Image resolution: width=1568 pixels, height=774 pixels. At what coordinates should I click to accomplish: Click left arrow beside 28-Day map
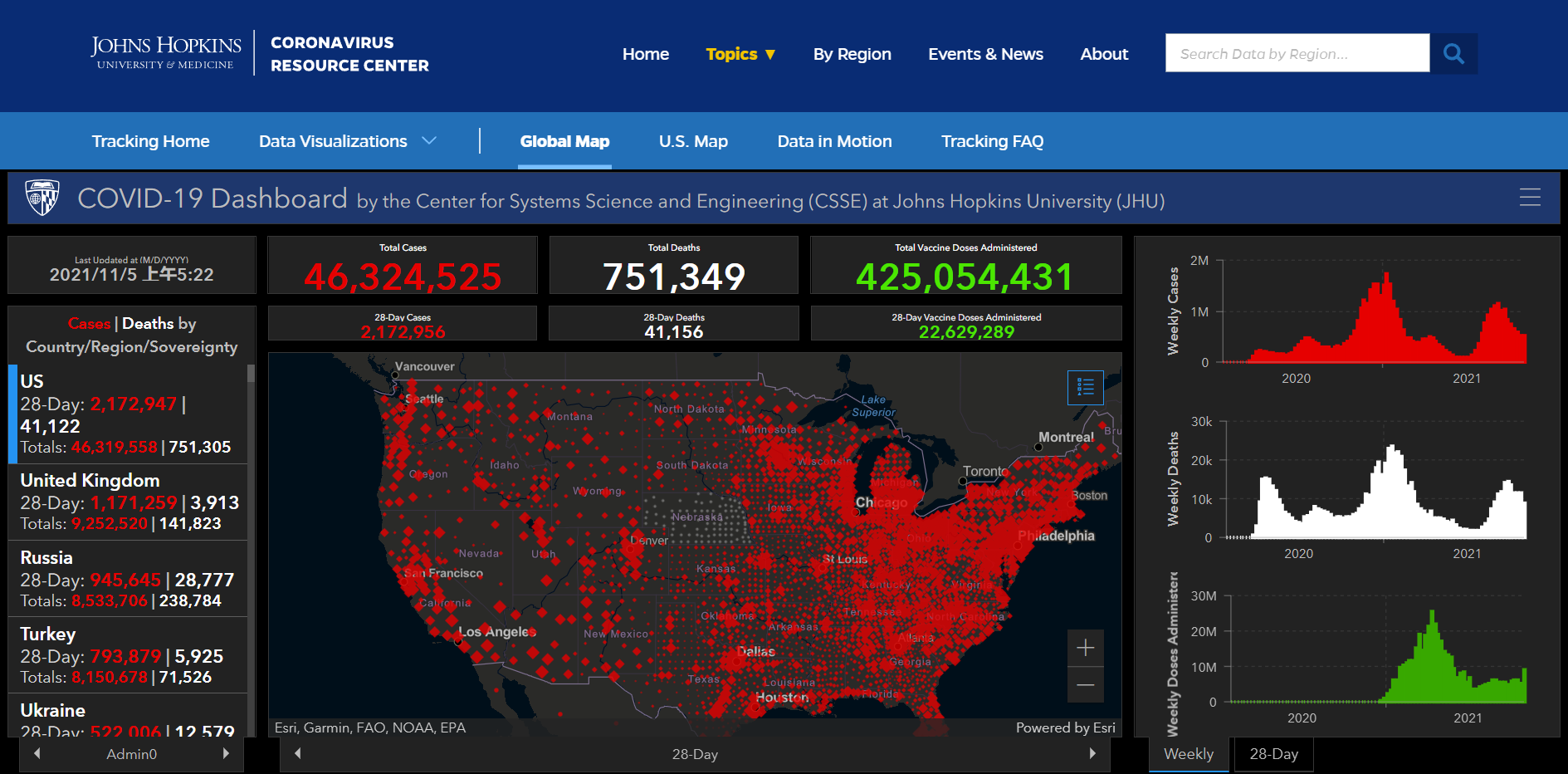tap(298, 753)
